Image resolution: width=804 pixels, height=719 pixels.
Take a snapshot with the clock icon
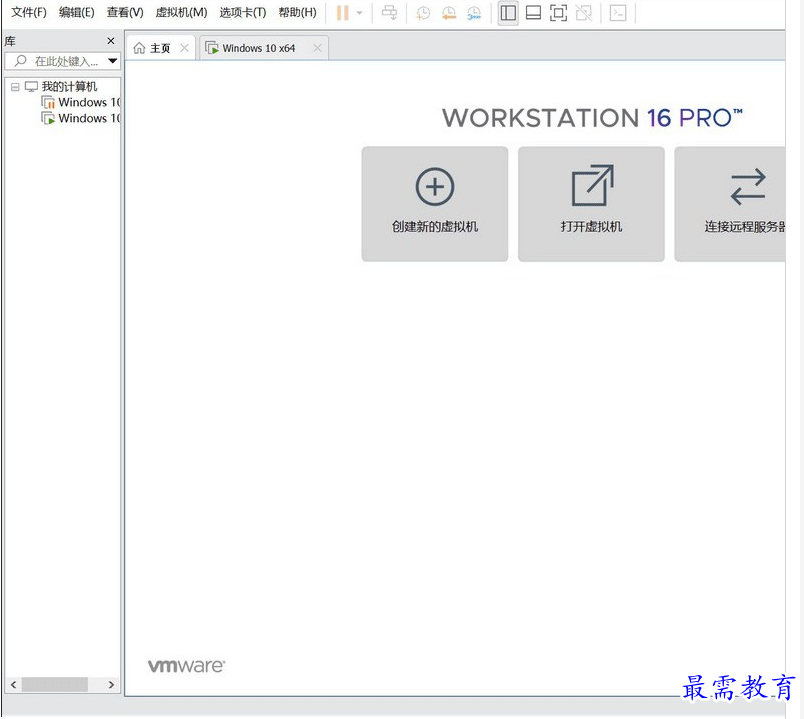tap(423, 13)
